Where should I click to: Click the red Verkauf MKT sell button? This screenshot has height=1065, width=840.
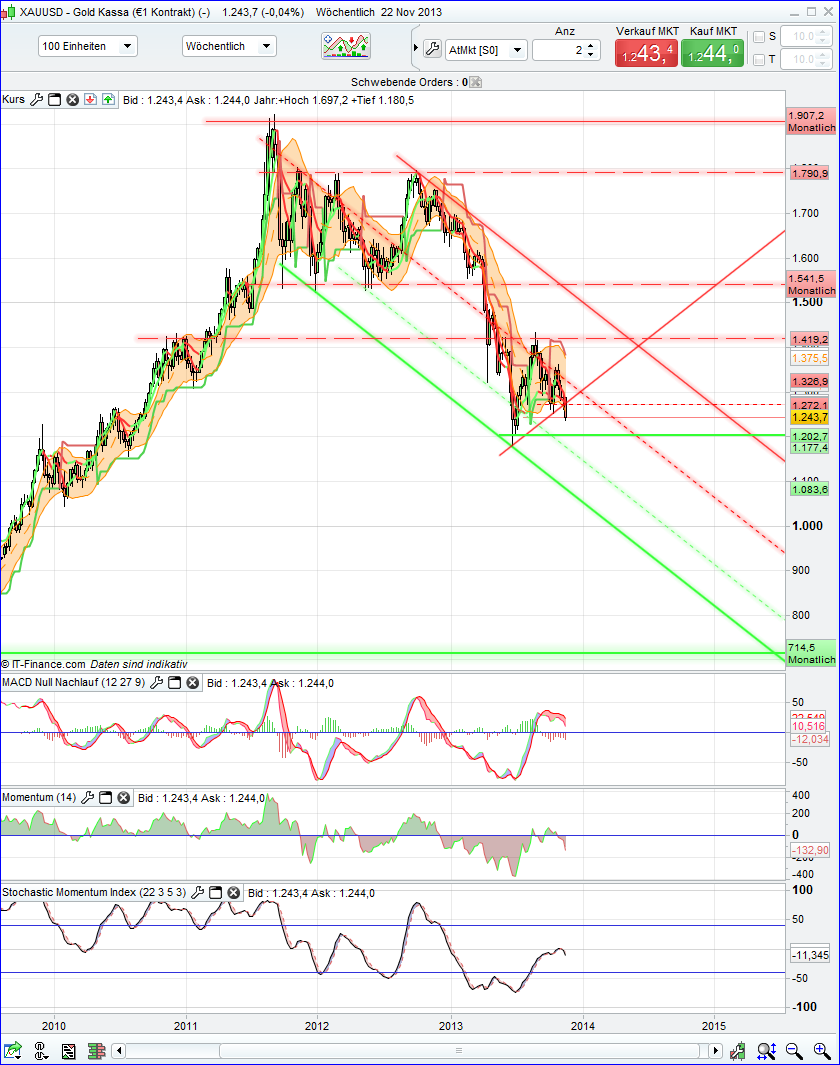point(645,51)
